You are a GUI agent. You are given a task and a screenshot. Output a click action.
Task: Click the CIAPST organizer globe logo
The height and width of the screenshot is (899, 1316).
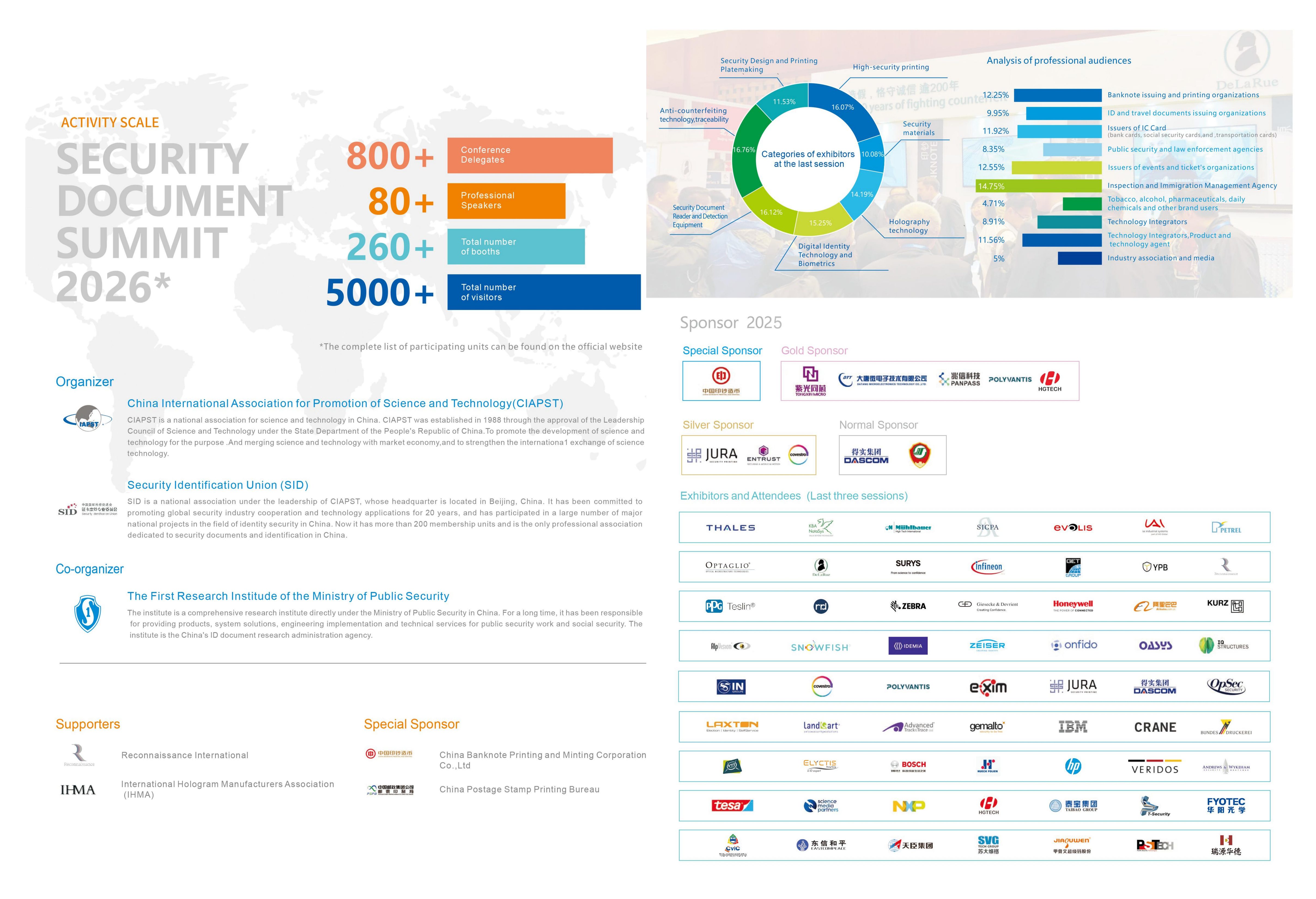pyautogui.click(x=88, y=419)
